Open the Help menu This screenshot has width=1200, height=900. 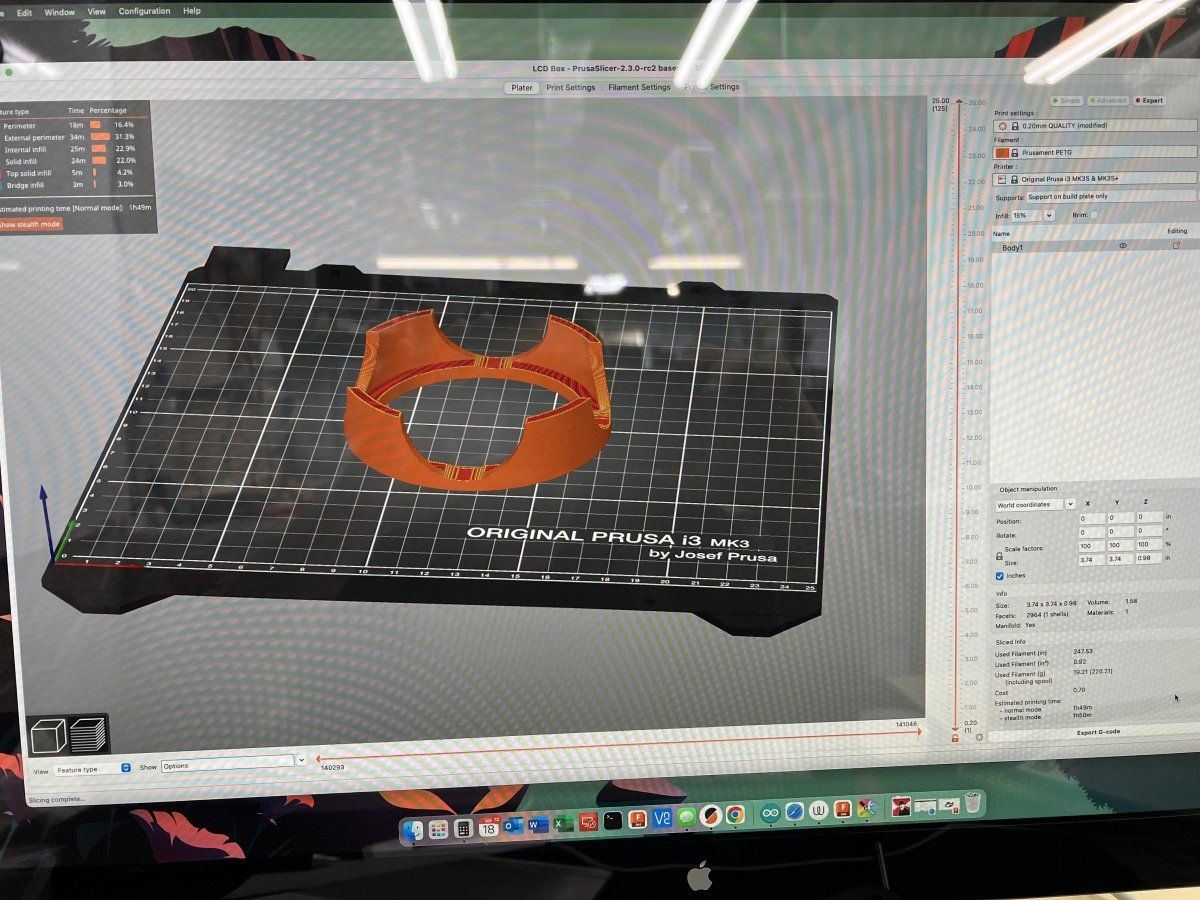tap(191, 11)
